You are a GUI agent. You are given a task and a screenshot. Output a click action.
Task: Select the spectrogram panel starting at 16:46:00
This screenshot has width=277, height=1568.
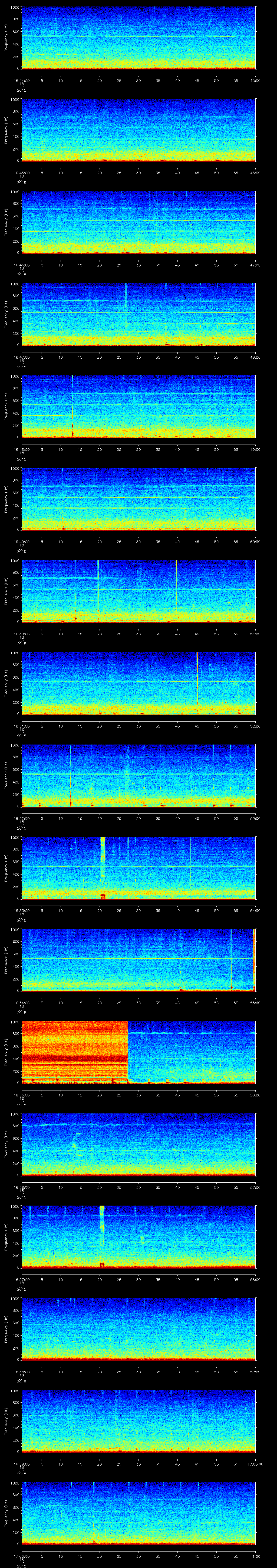point(138,222)
